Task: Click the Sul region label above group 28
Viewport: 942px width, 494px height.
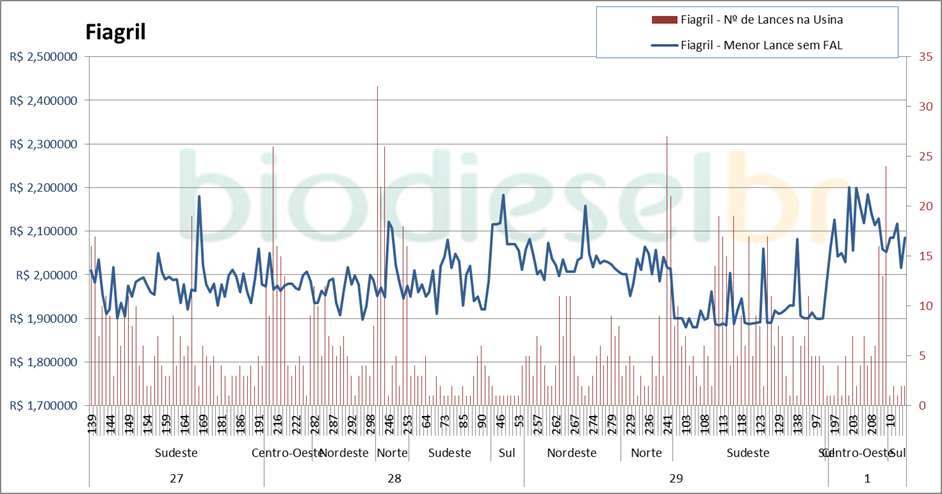Action: (x=506, y=453)
